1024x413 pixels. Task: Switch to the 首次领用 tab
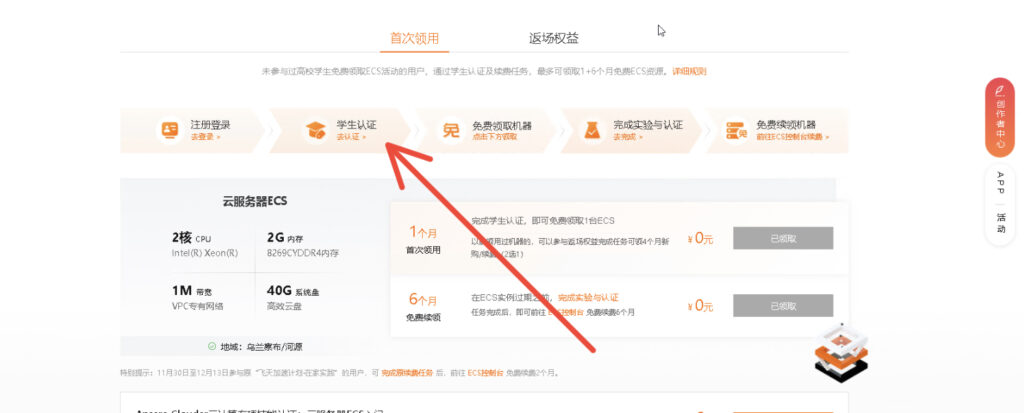(414, 38)
